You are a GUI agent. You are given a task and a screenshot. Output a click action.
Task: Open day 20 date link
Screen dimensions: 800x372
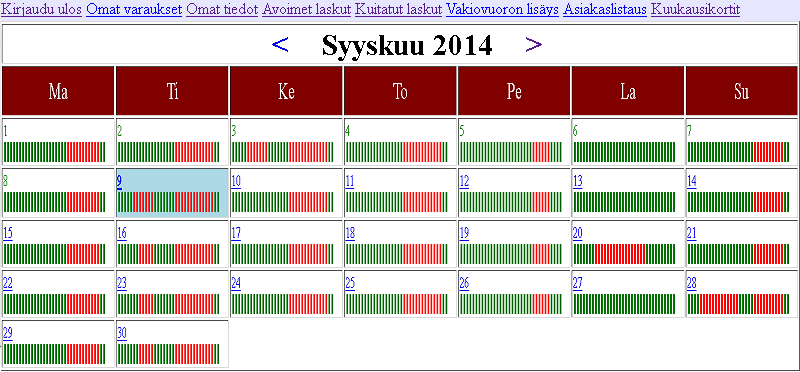click(x=578, y=233)
